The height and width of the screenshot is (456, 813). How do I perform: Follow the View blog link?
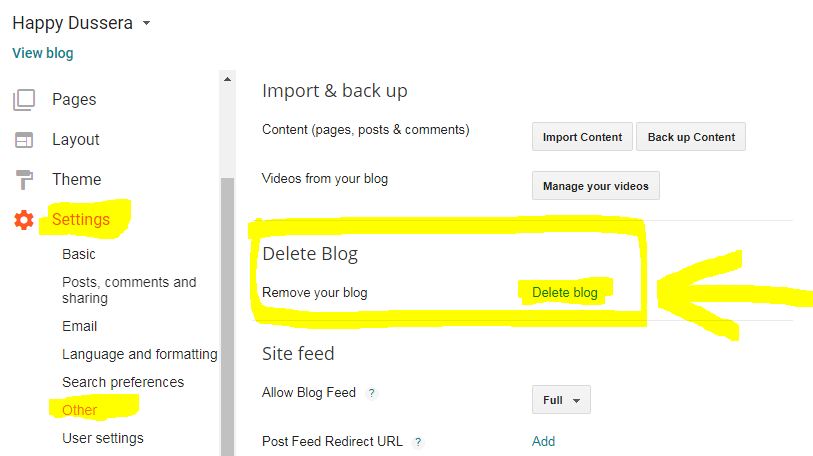[43, 53]
